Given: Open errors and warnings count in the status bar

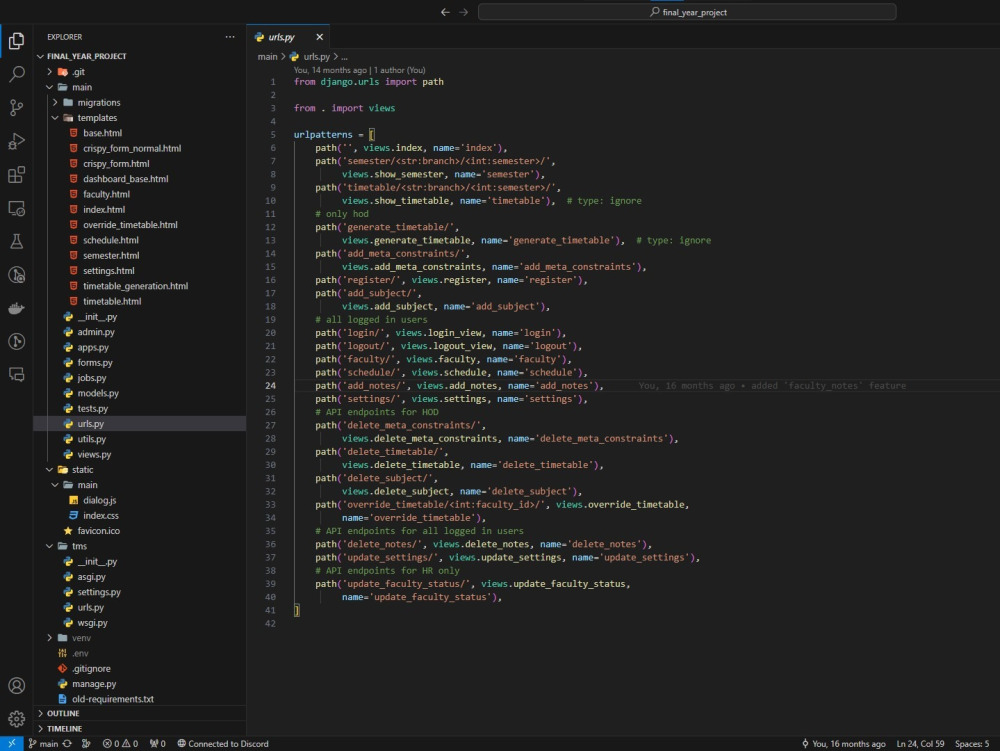Looking at the screenshot, I should pyautogui.click(x=121, y=743).
